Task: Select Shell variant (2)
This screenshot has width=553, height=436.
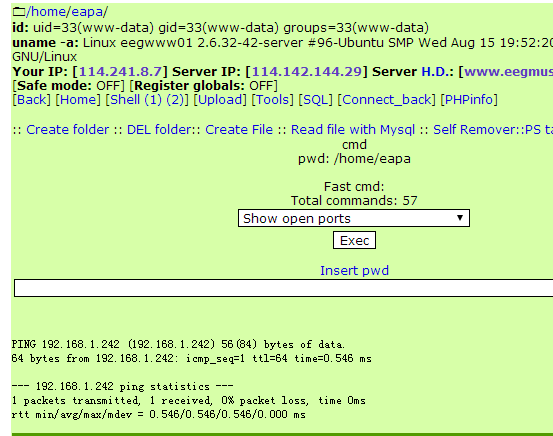Action: pyautogui.click(x=175, y=100)
